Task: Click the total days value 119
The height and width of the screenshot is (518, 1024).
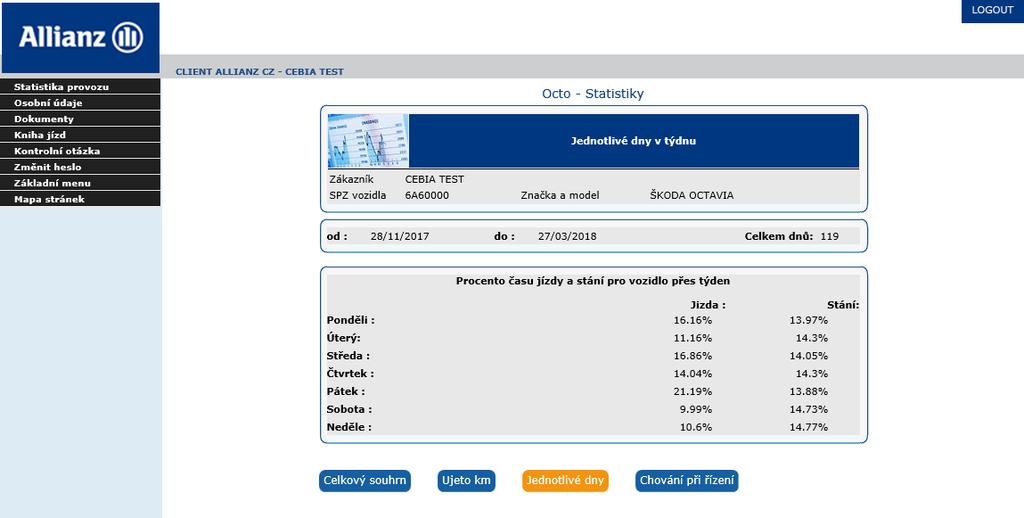Action: 829,236
